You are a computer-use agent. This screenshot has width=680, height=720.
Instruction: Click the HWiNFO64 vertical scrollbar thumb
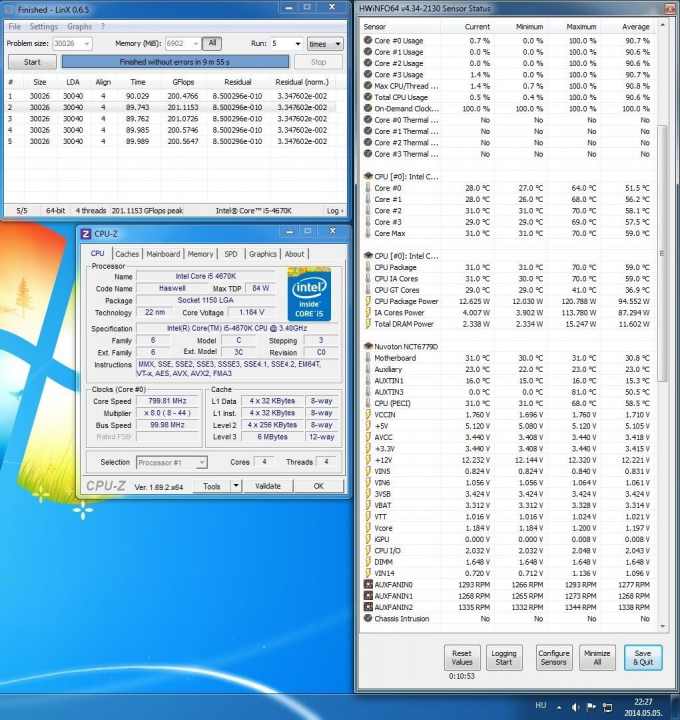point(662,253)
